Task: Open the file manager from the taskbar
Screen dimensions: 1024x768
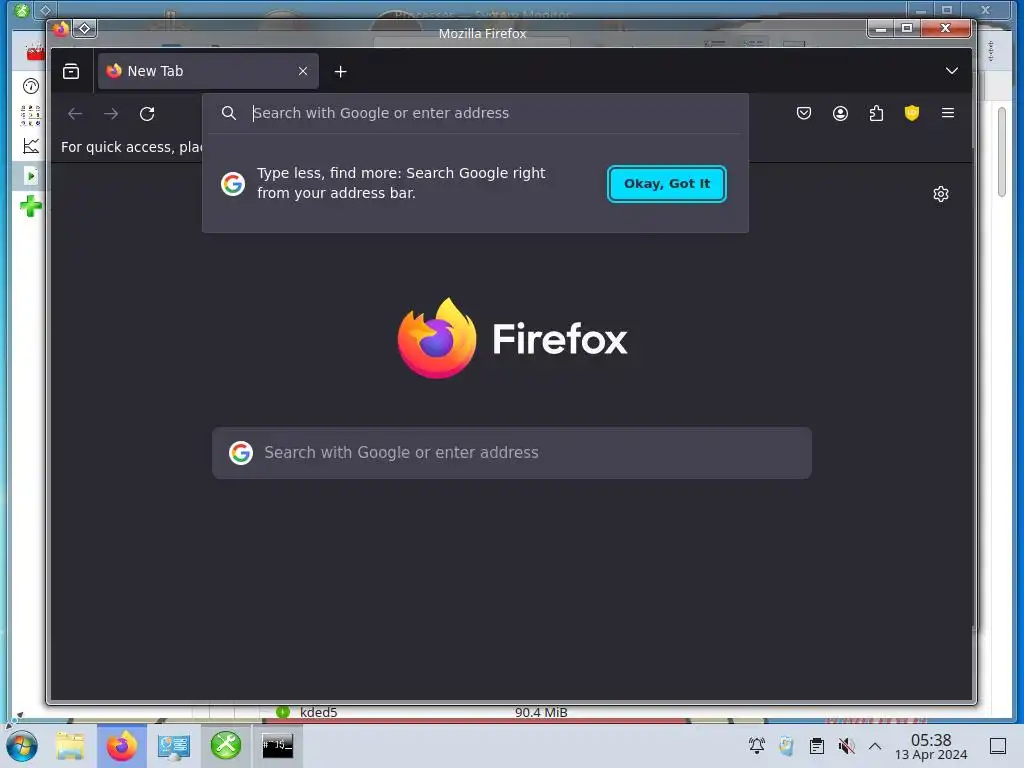Action: tap(70, 746)
